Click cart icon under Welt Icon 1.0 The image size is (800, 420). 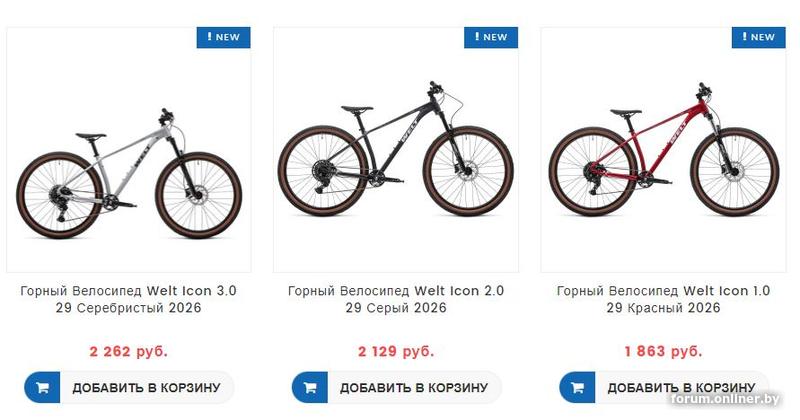tap(577, 387)
